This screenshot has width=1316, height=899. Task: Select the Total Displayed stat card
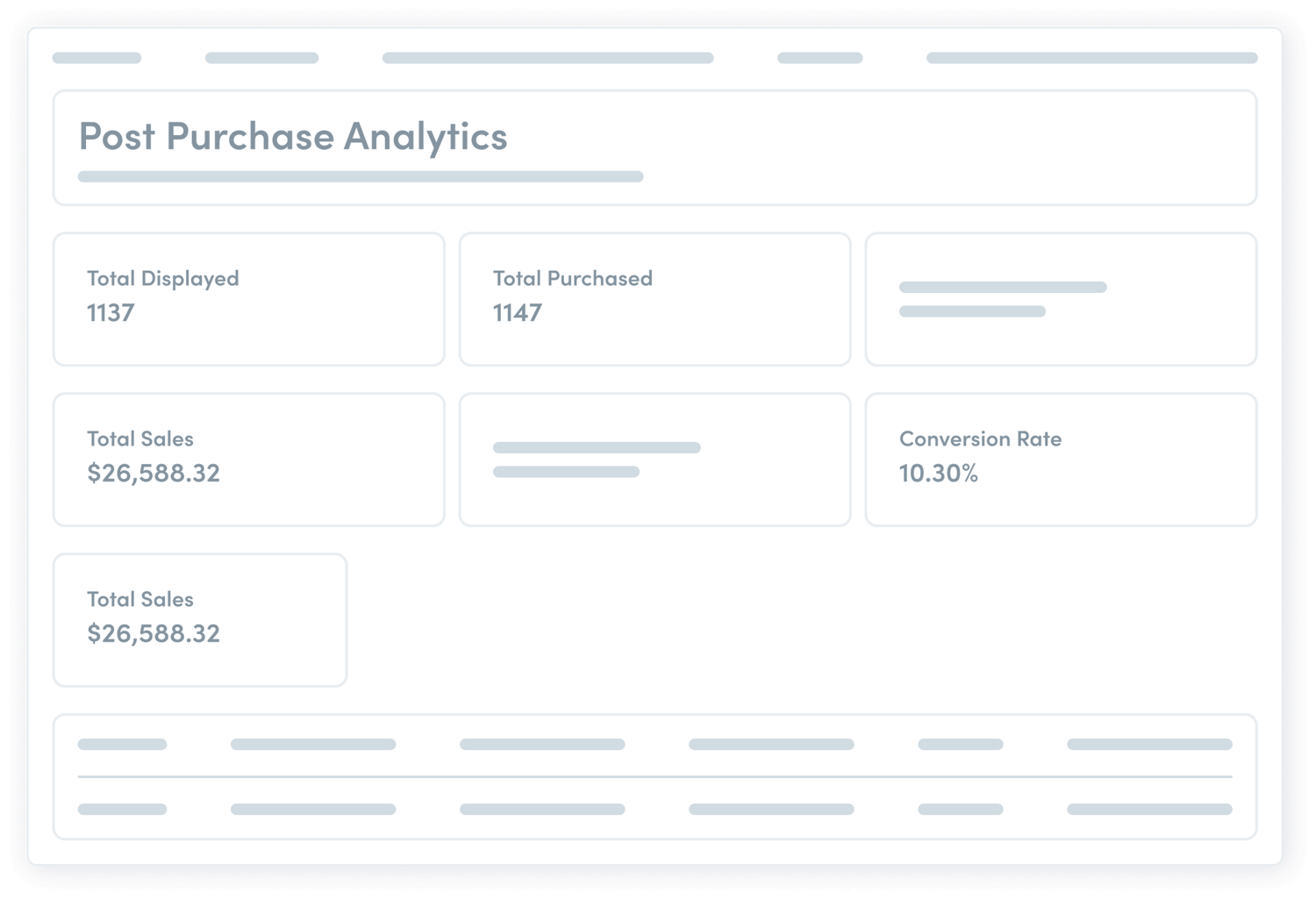(248, 298)
